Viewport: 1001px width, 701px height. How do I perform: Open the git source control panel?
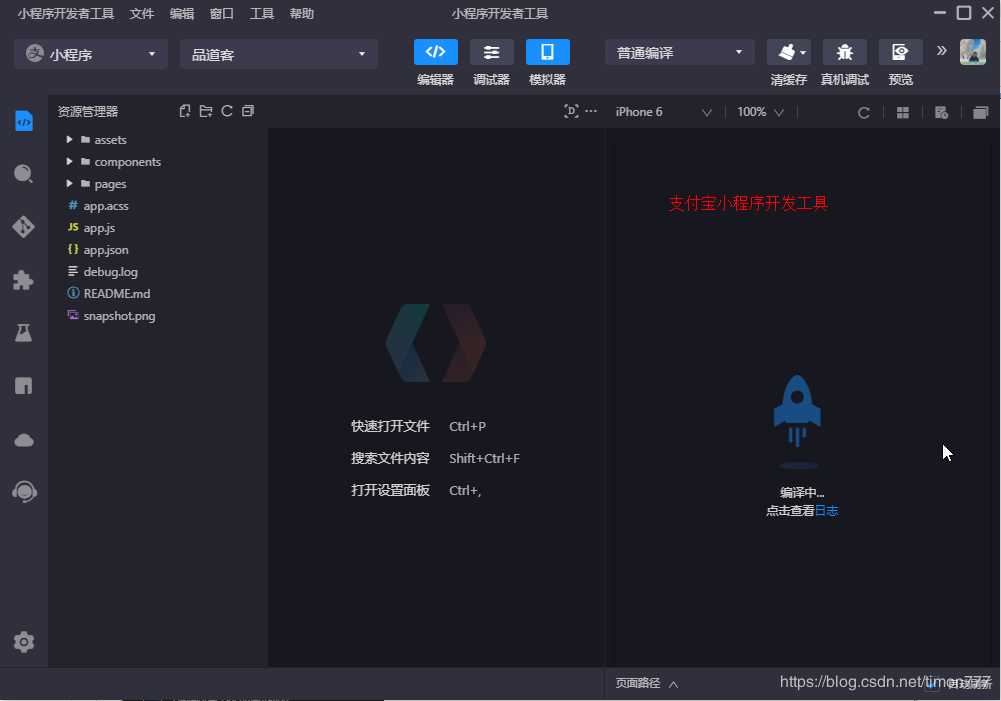point(24,227)
